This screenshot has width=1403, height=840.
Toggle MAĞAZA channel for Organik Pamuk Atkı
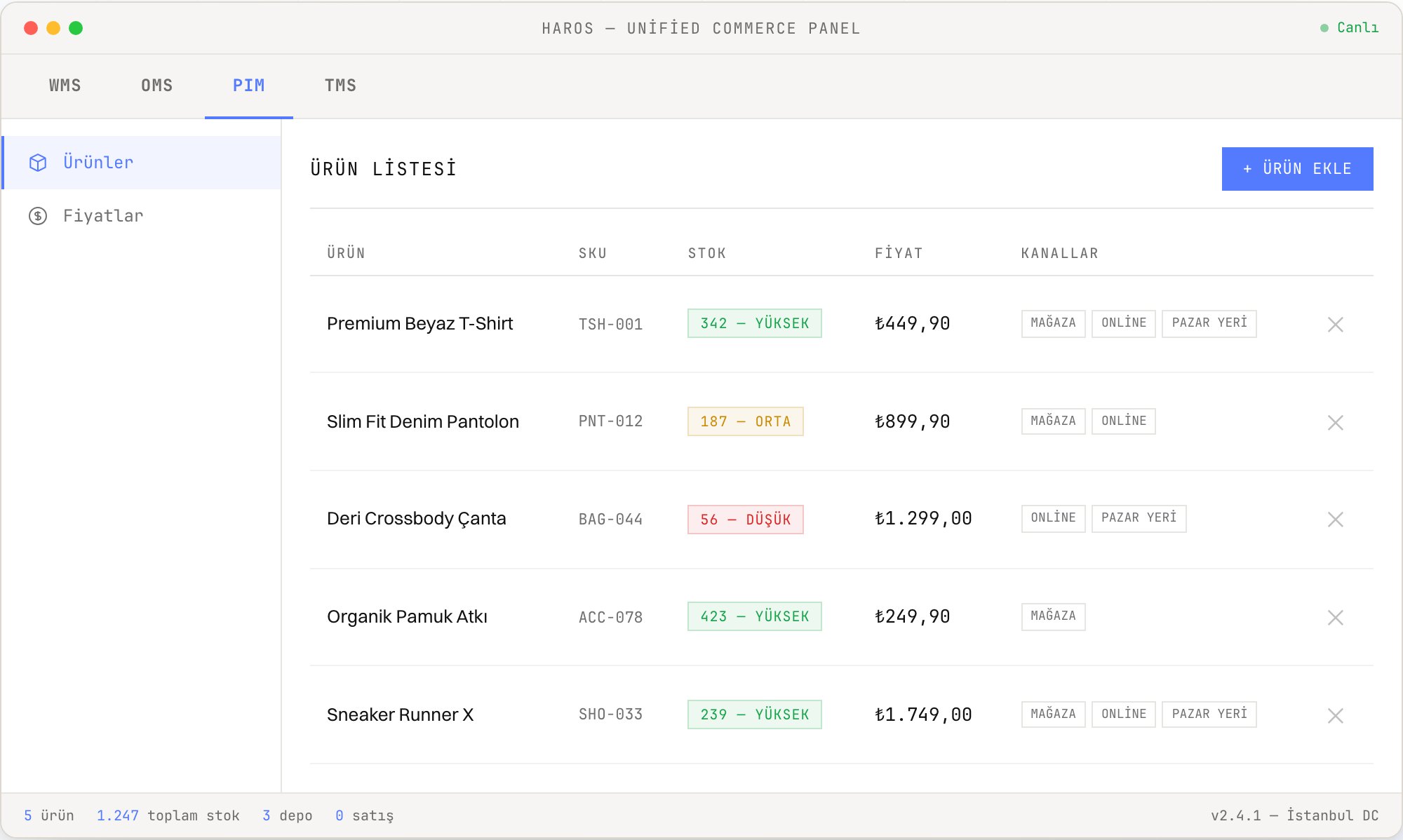(1053, 616)
